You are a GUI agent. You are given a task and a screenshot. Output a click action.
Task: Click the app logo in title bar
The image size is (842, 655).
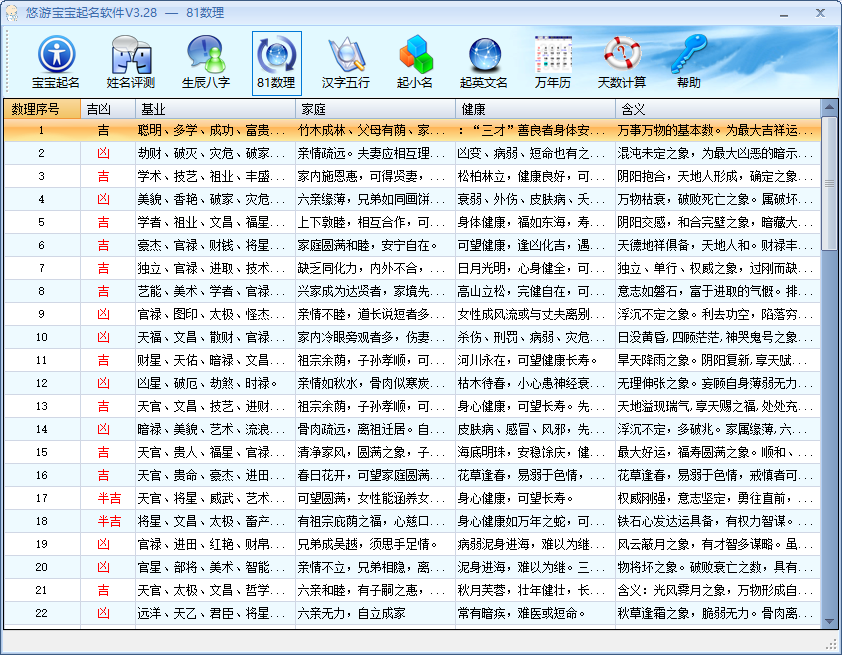pyautogui.click(x=11, y=12)
